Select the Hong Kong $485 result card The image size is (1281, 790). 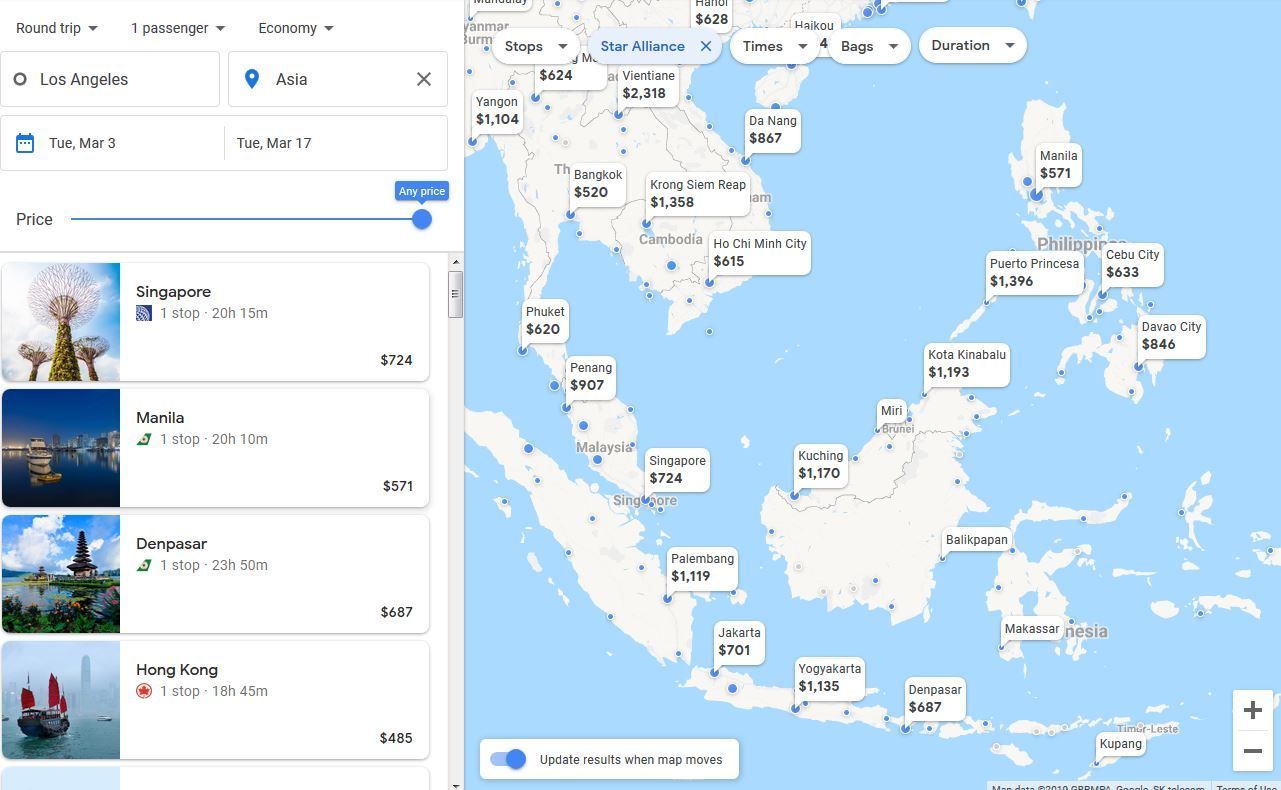point(215,700)
